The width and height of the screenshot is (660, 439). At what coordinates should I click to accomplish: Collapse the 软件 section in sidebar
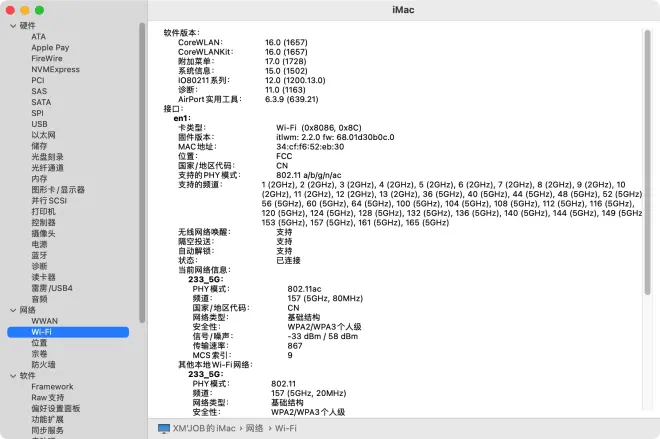point(12,376)
